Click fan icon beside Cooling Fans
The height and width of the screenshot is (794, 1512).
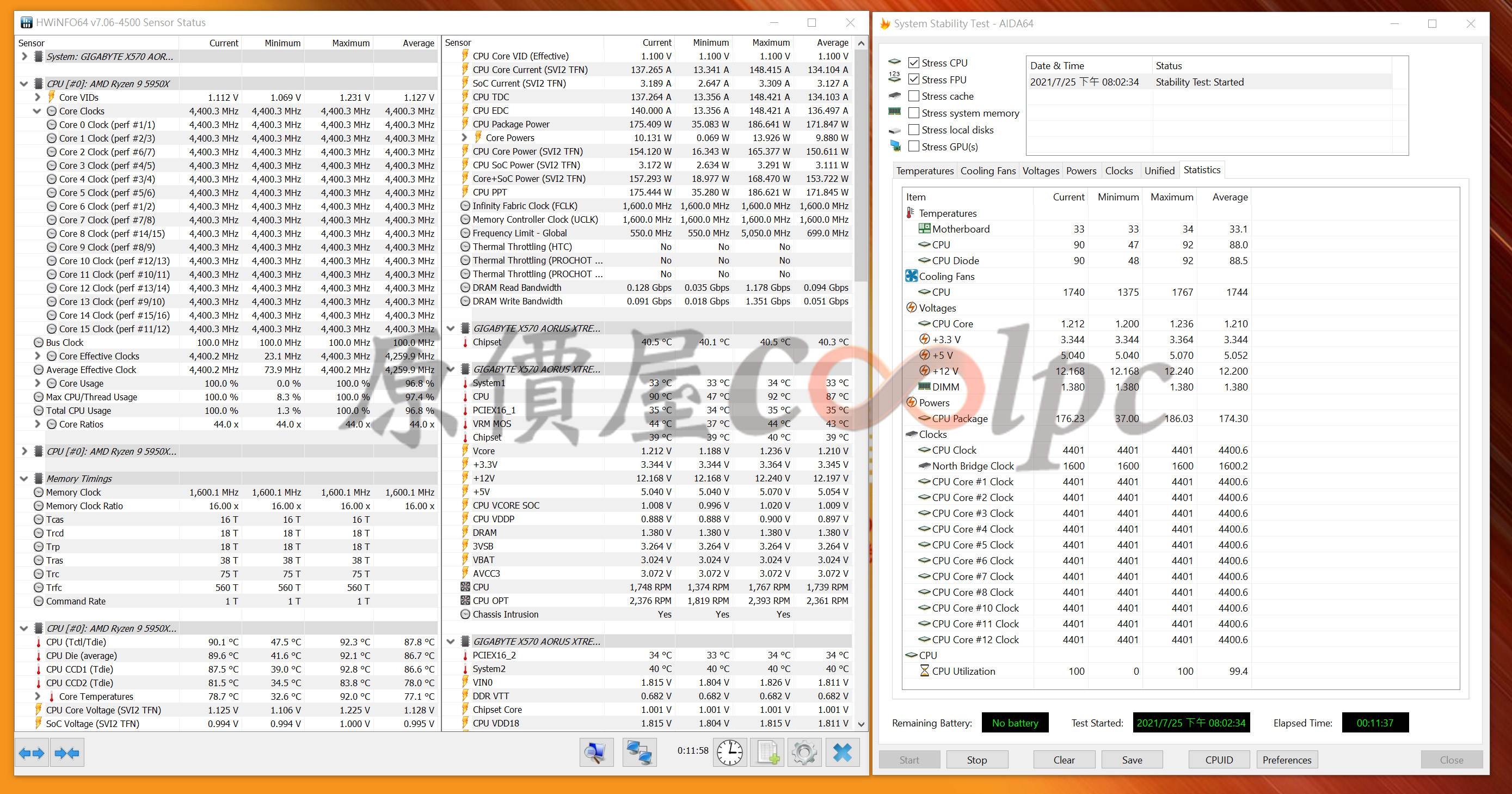coord(912,276)
